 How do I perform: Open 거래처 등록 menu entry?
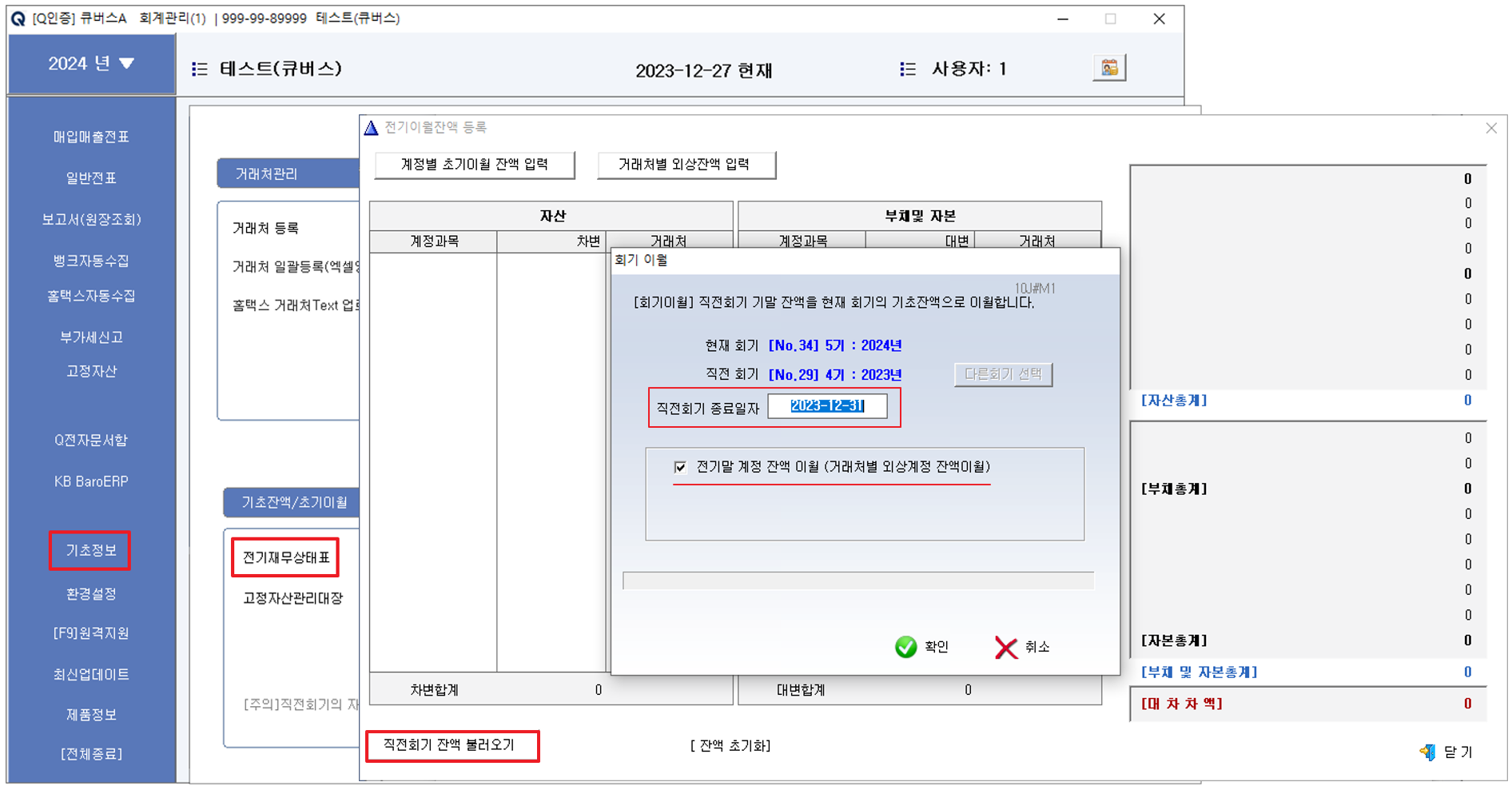click(x=265, y=228)
